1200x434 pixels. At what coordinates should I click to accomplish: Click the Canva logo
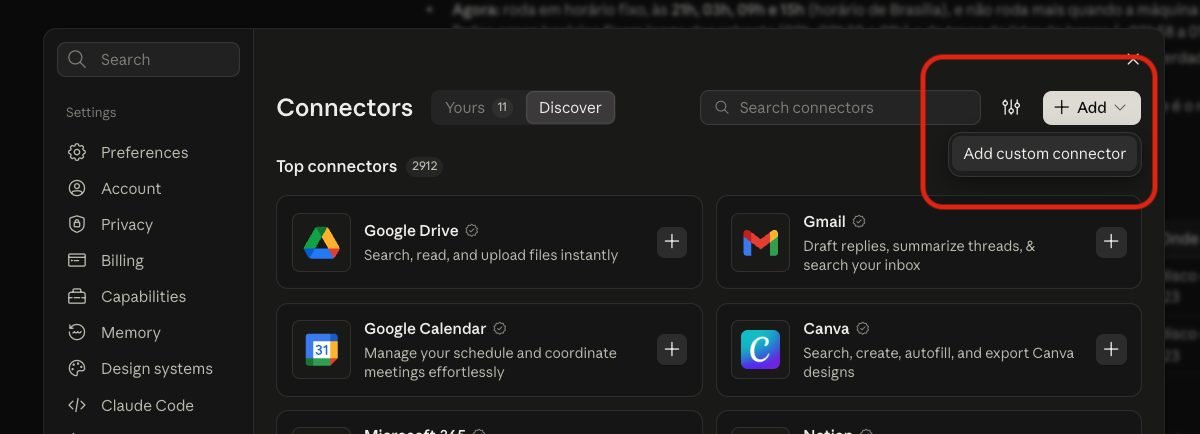[x=760, y=349]
